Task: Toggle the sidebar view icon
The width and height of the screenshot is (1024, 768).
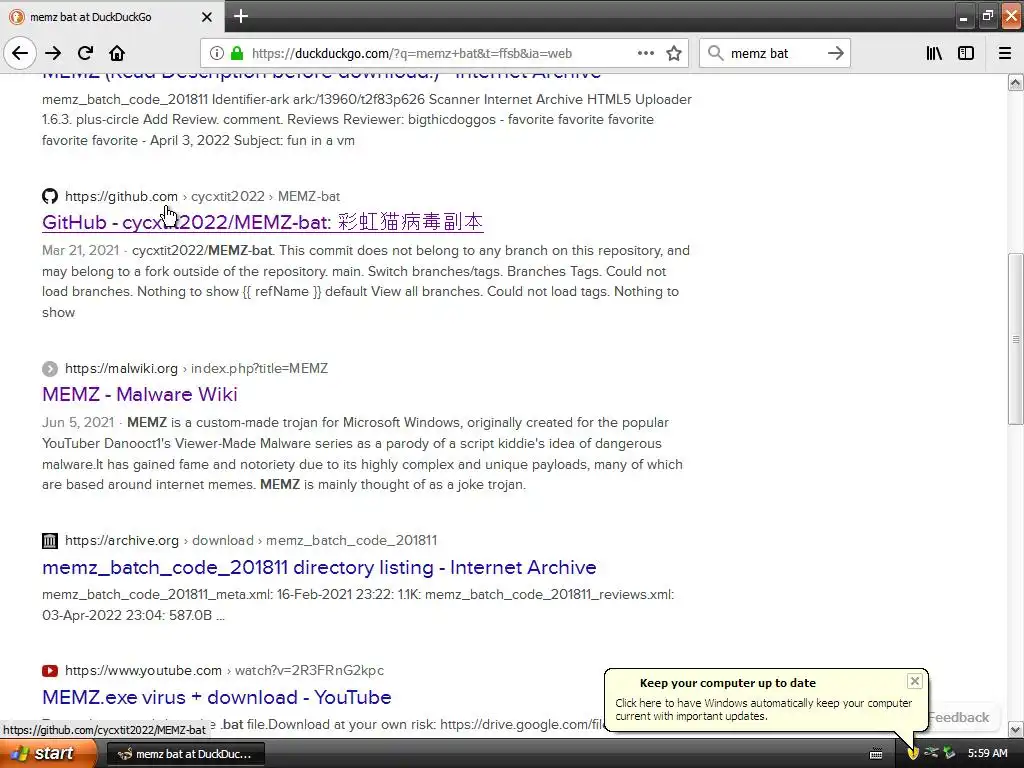Action: [x=966, y=53]
